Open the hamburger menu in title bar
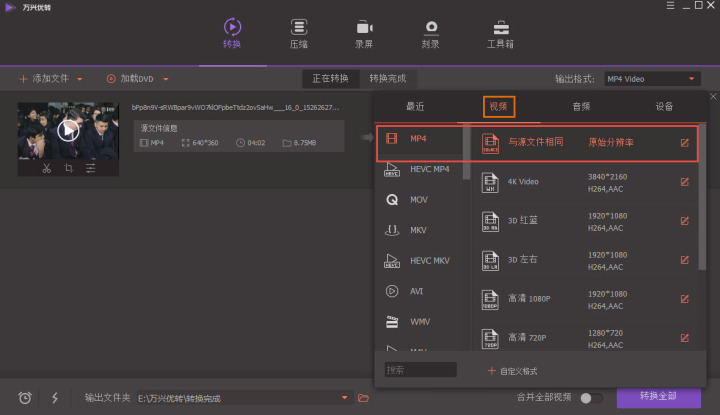 pos(670,6)
